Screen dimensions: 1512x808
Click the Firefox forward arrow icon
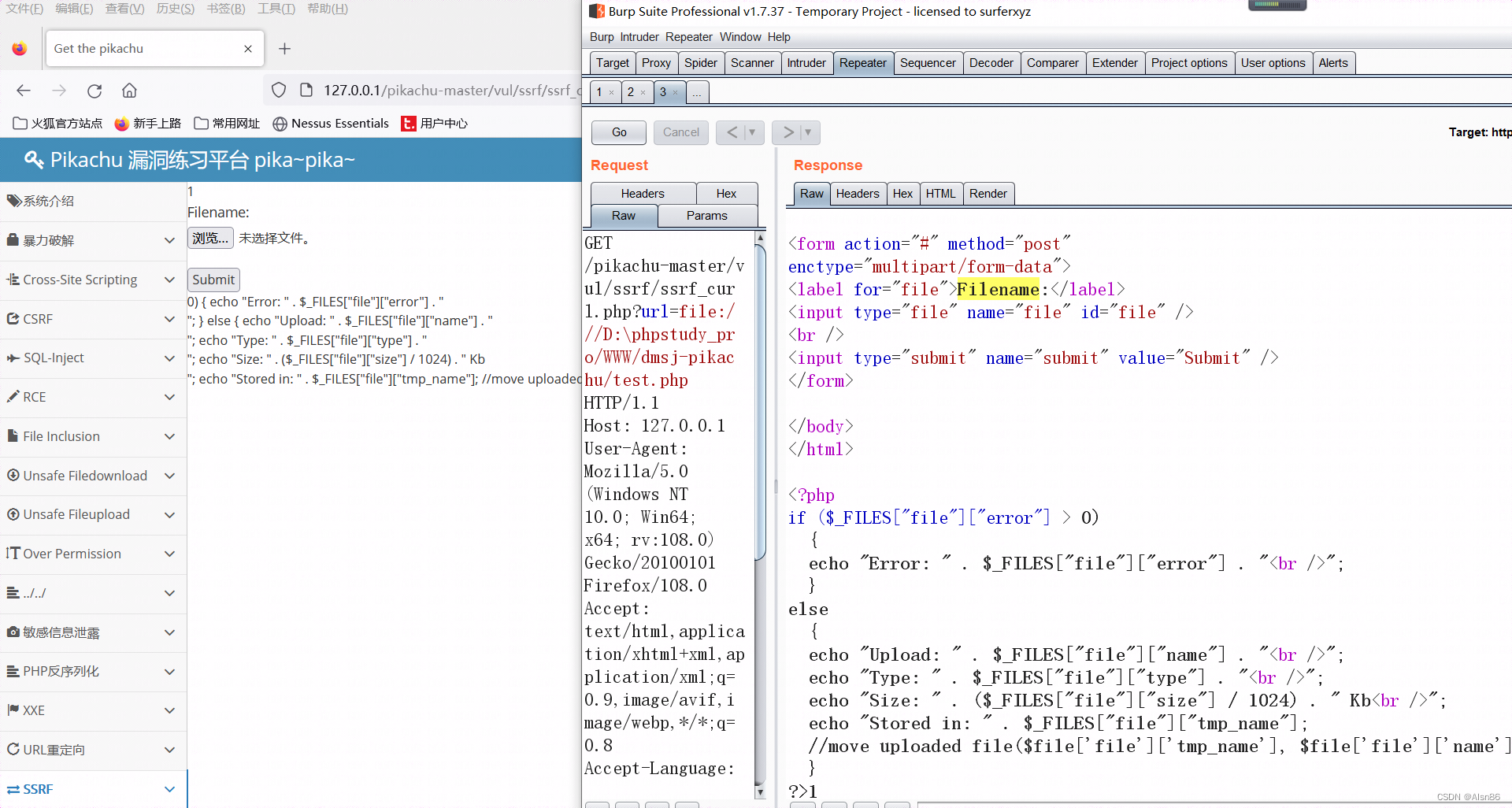coord(59,91)
